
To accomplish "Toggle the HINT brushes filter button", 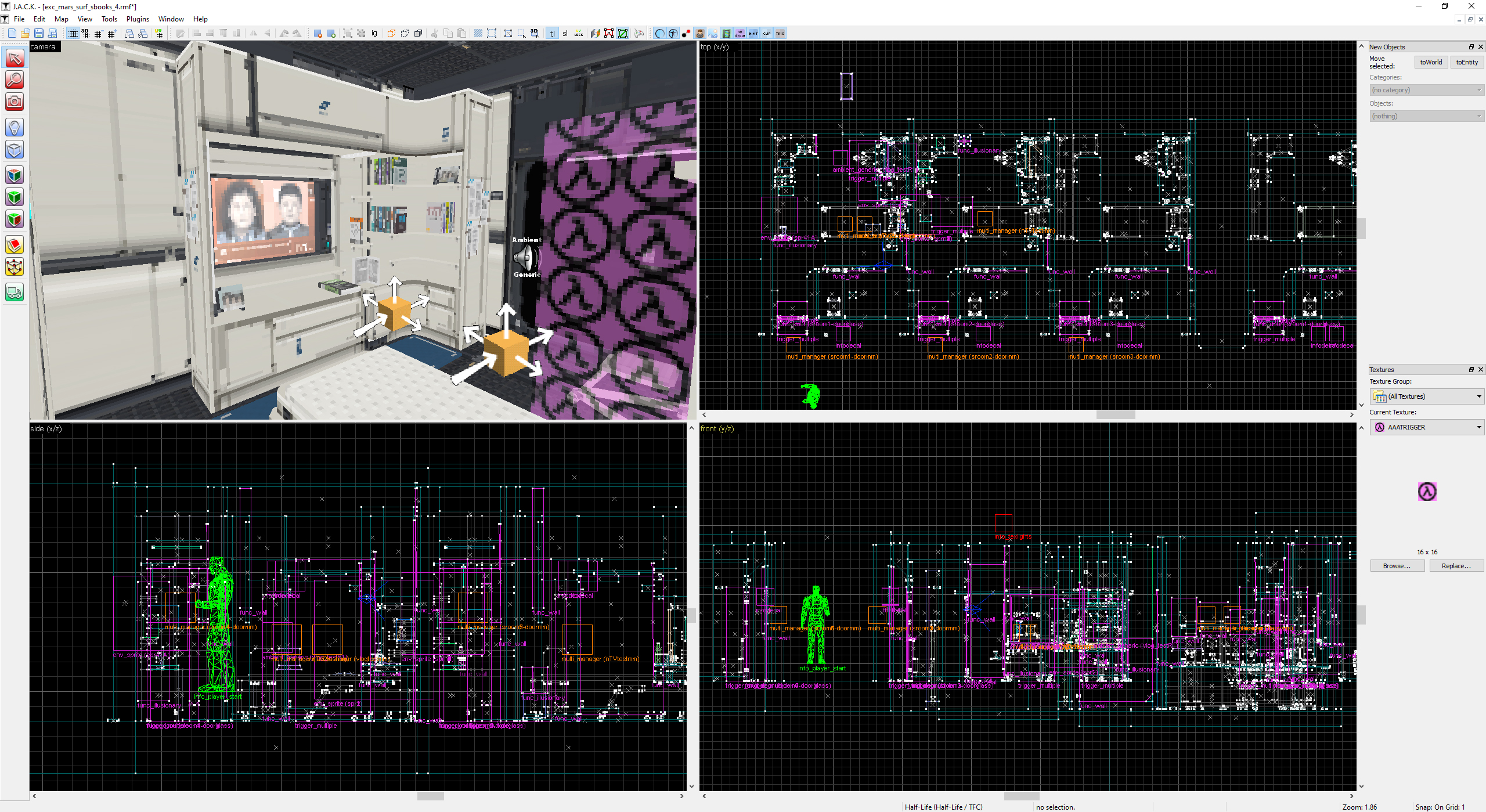I will 753,33.
